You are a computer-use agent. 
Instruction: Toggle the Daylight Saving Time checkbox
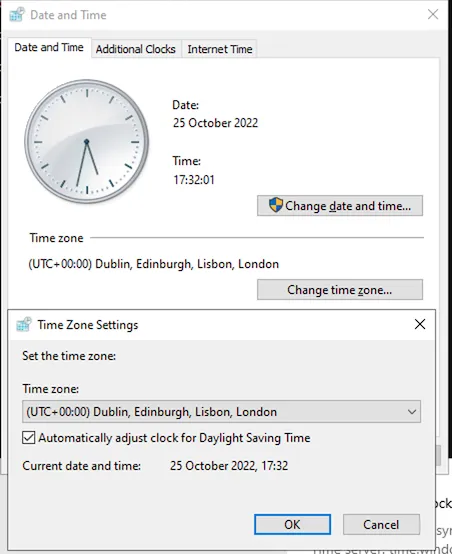(29, 437)
